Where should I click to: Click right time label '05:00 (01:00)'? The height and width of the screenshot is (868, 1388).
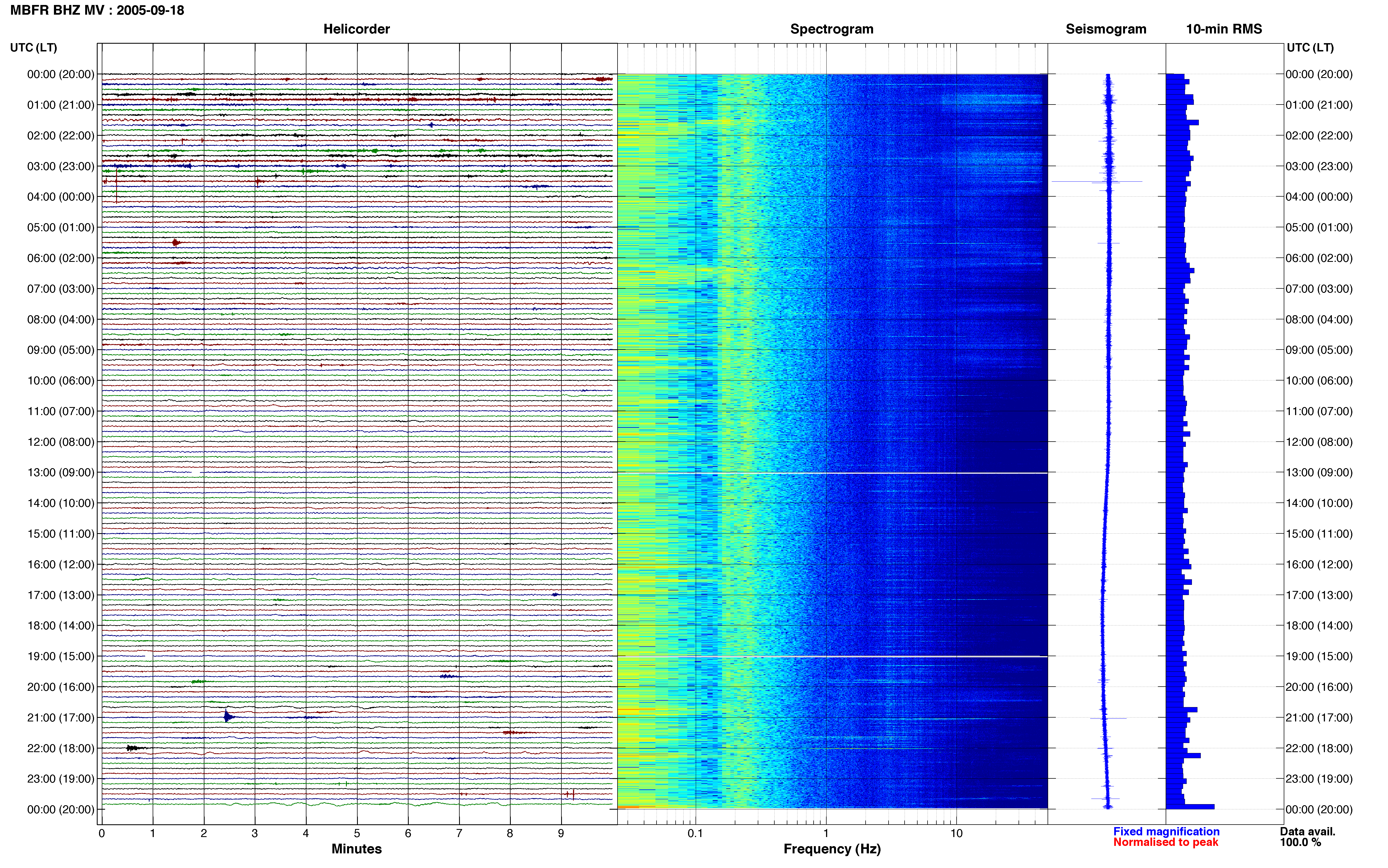(1319, 227)
